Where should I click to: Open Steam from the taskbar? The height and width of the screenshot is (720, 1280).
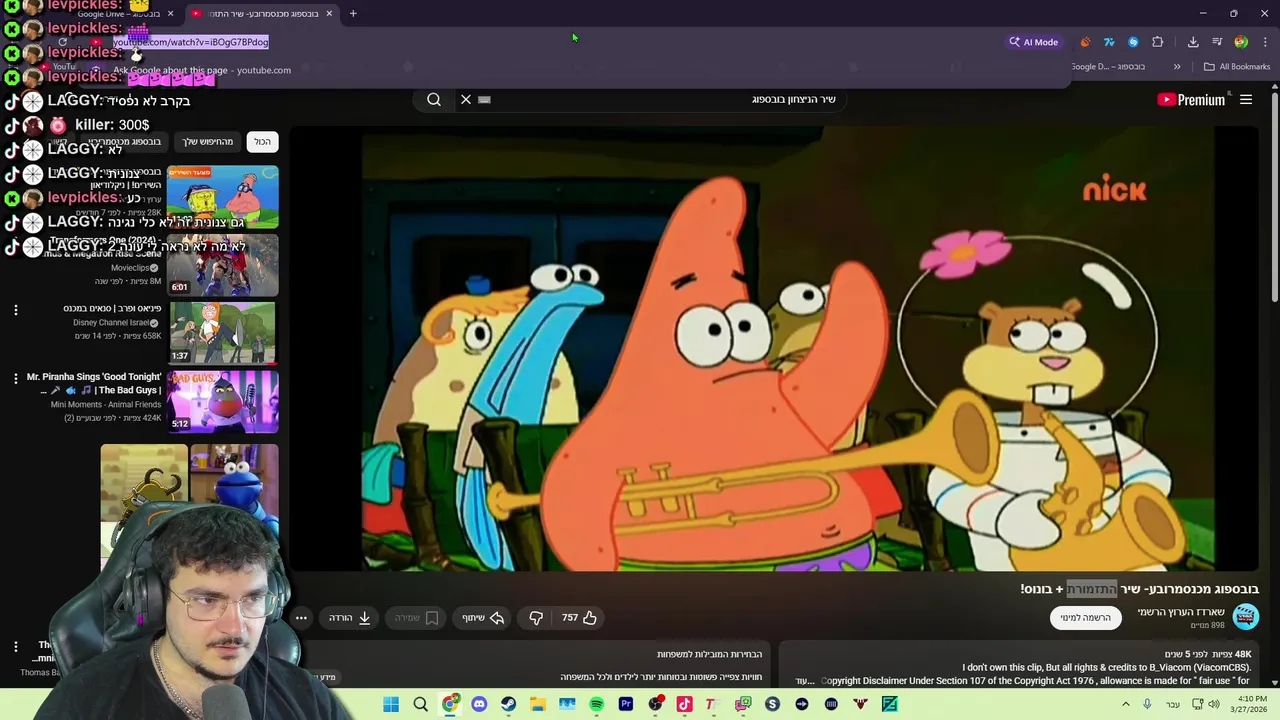click(x=508, y=704)
